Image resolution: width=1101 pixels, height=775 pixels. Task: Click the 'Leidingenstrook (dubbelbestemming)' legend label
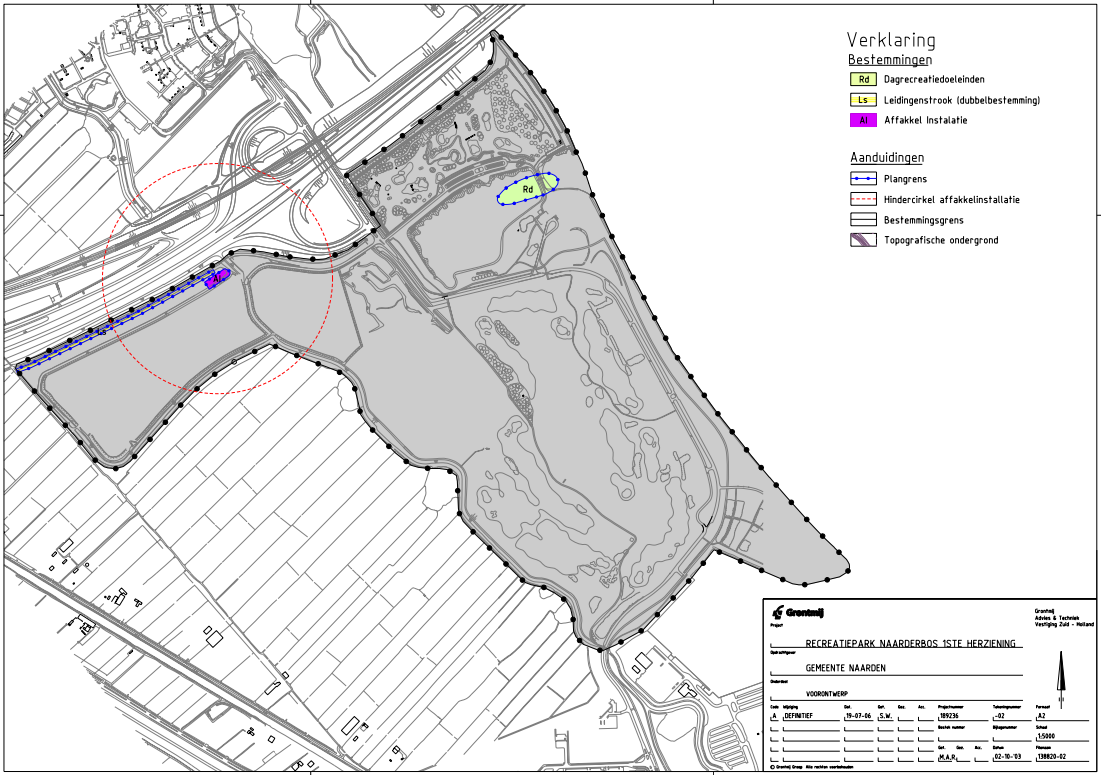point(962,100)
